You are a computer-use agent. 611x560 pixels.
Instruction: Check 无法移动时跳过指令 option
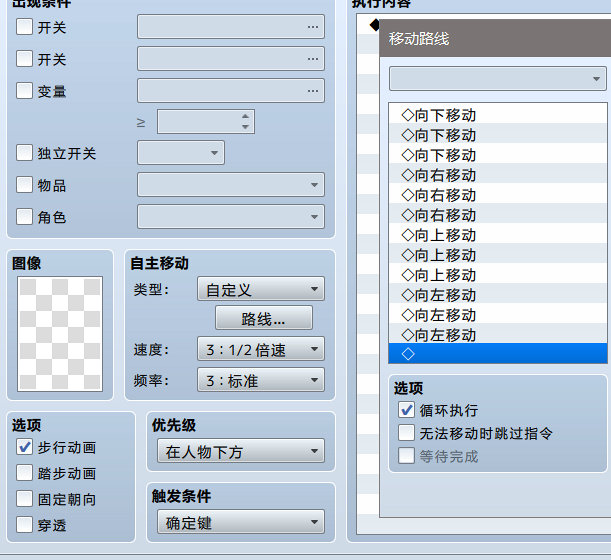point(406,433)
